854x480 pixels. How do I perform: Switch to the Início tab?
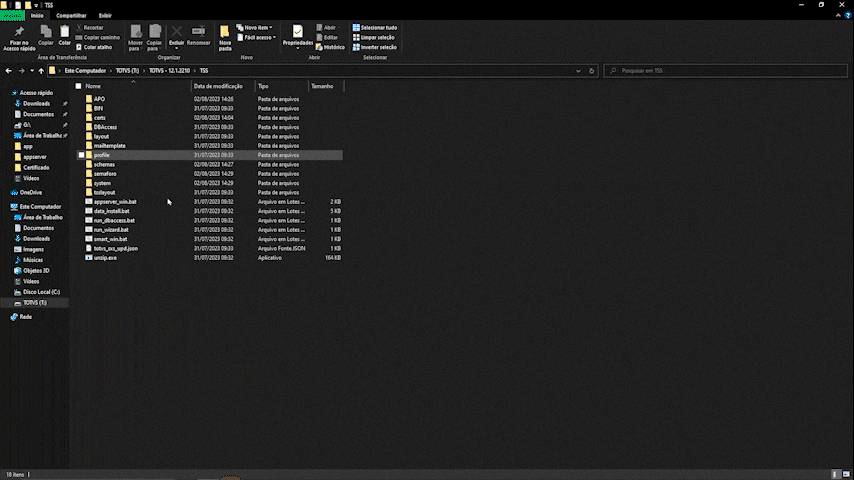(37, 16)
